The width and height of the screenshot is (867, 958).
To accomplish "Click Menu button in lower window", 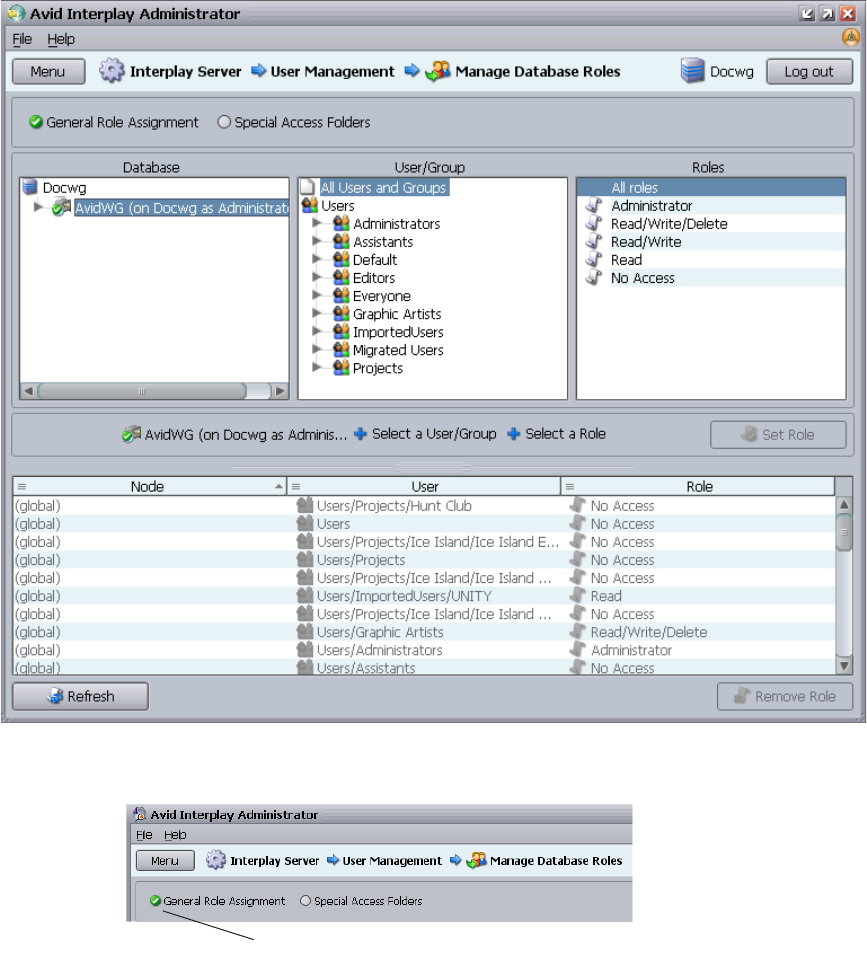I will pos(165,860).
